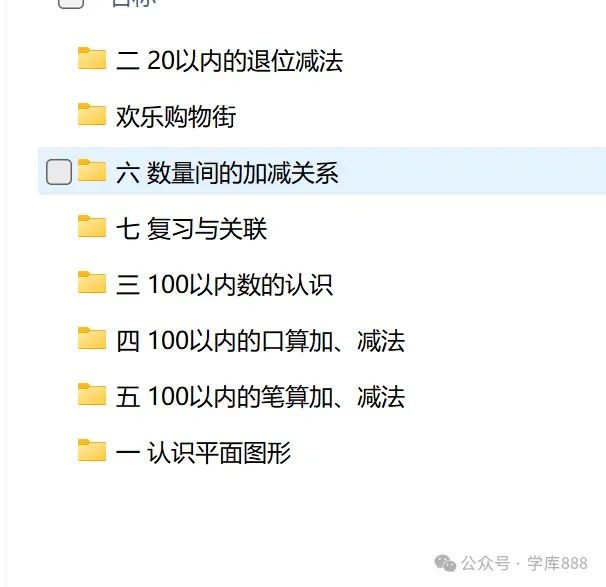Choose 三 100以内数的认识 folder text

click(x=224, y=285)
